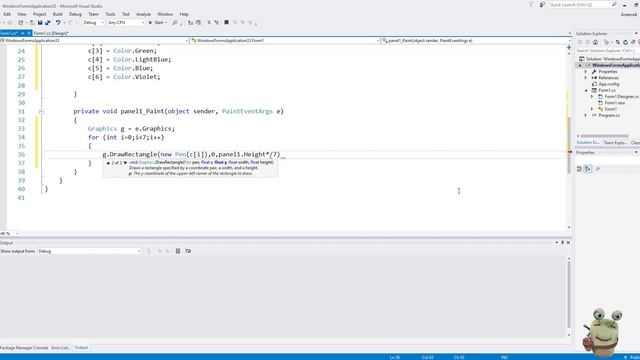The image size is (640, 360).
Task: Close the Output panel with its X
Action: pos(568,242)
